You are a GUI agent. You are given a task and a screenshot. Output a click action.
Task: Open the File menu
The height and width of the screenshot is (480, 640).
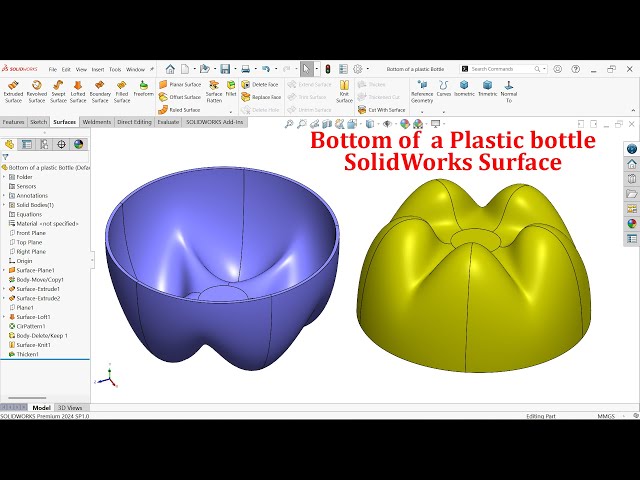coord(53,69)
